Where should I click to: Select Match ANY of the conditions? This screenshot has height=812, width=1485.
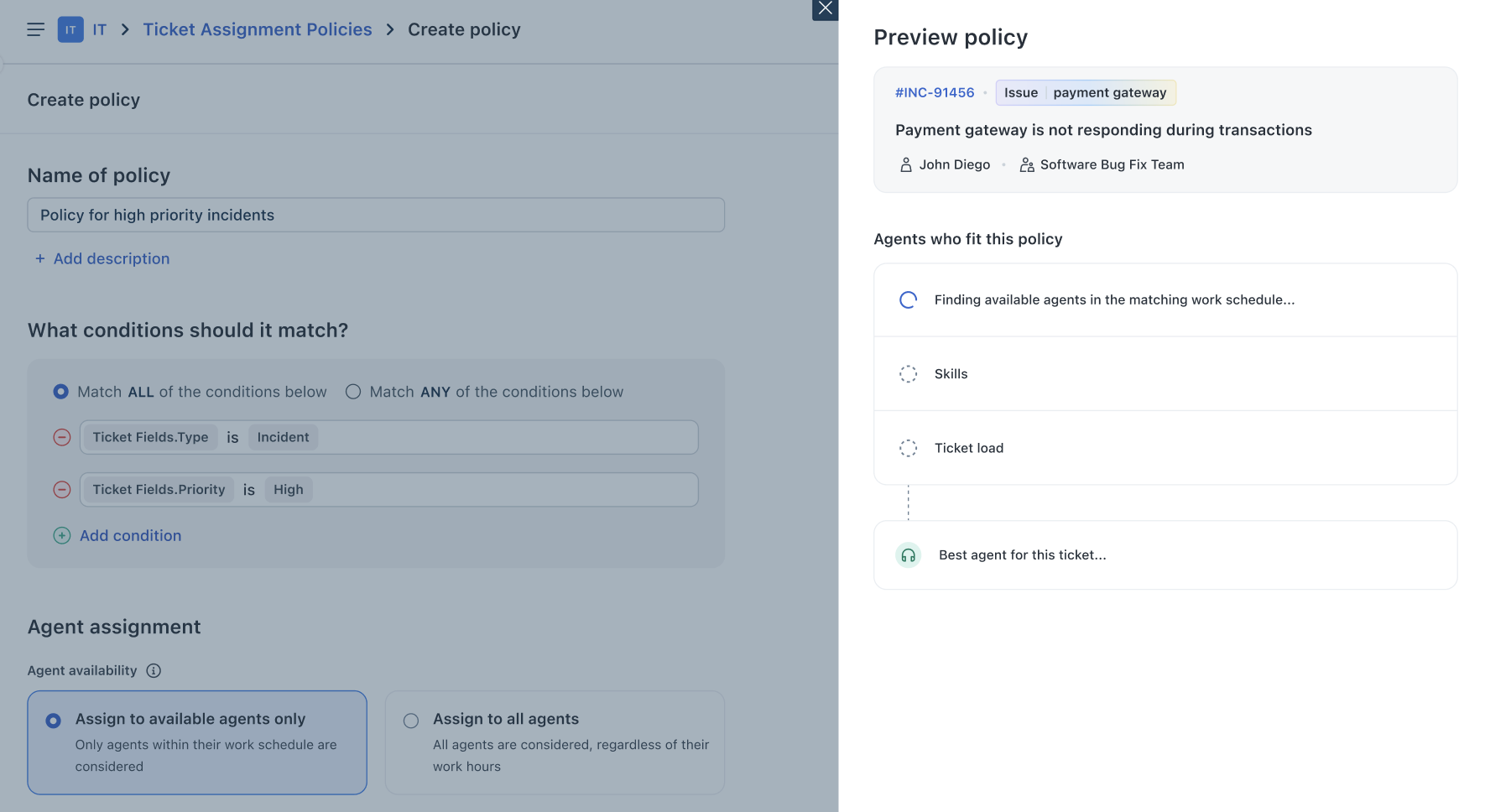click(353, 392)
